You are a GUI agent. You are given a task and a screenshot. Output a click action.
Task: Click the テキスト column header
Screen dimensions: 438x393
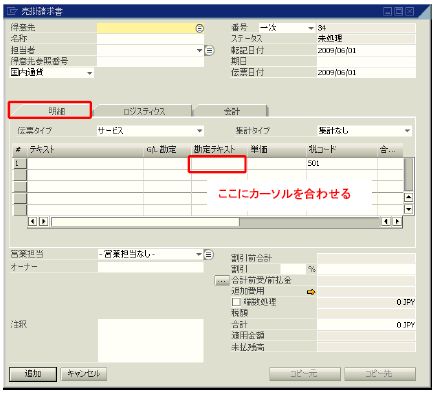[85, 150]
